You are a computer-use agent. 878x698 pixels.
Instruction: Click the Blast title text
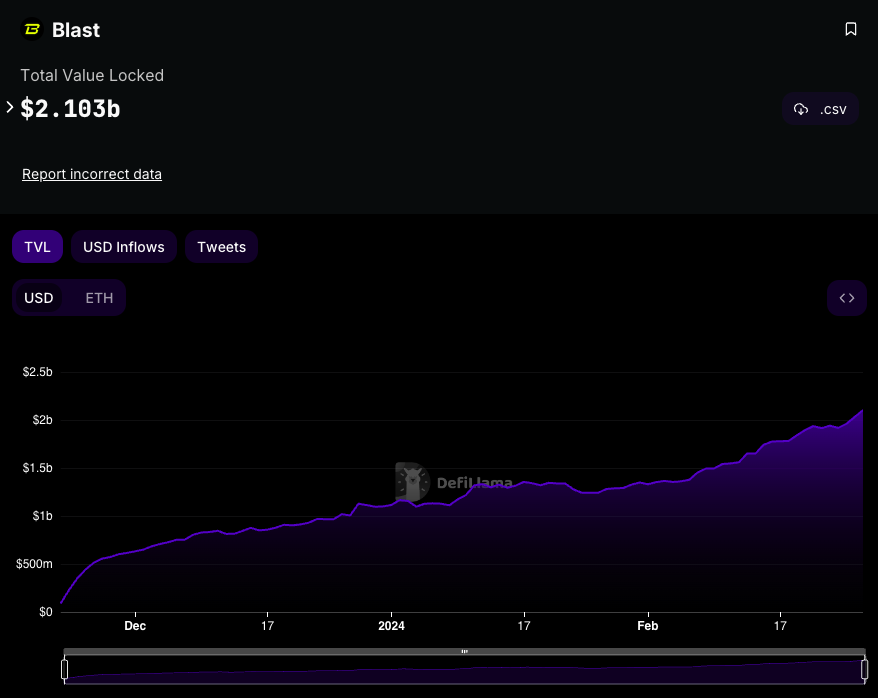76,30
